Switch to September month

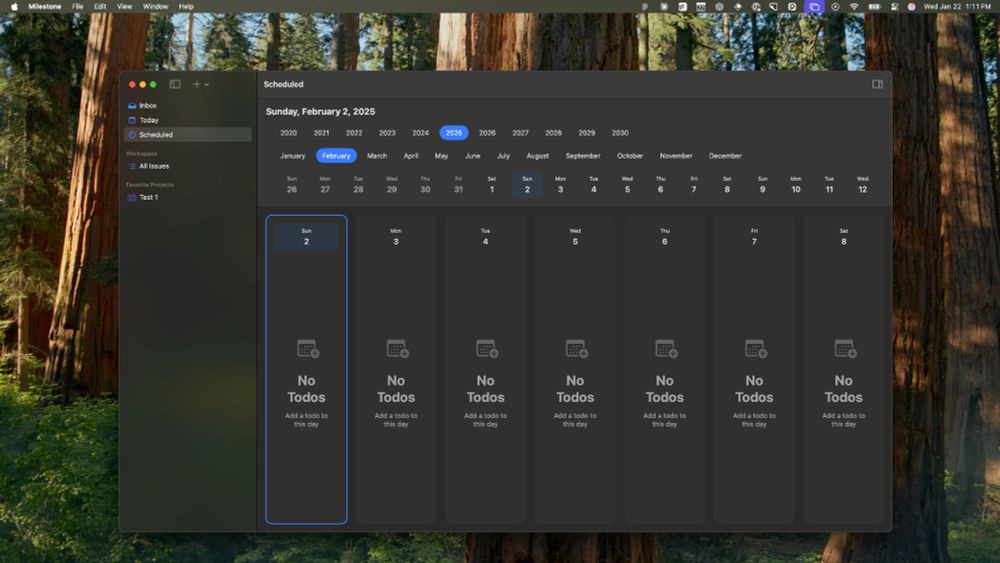(x=583, y=156)
